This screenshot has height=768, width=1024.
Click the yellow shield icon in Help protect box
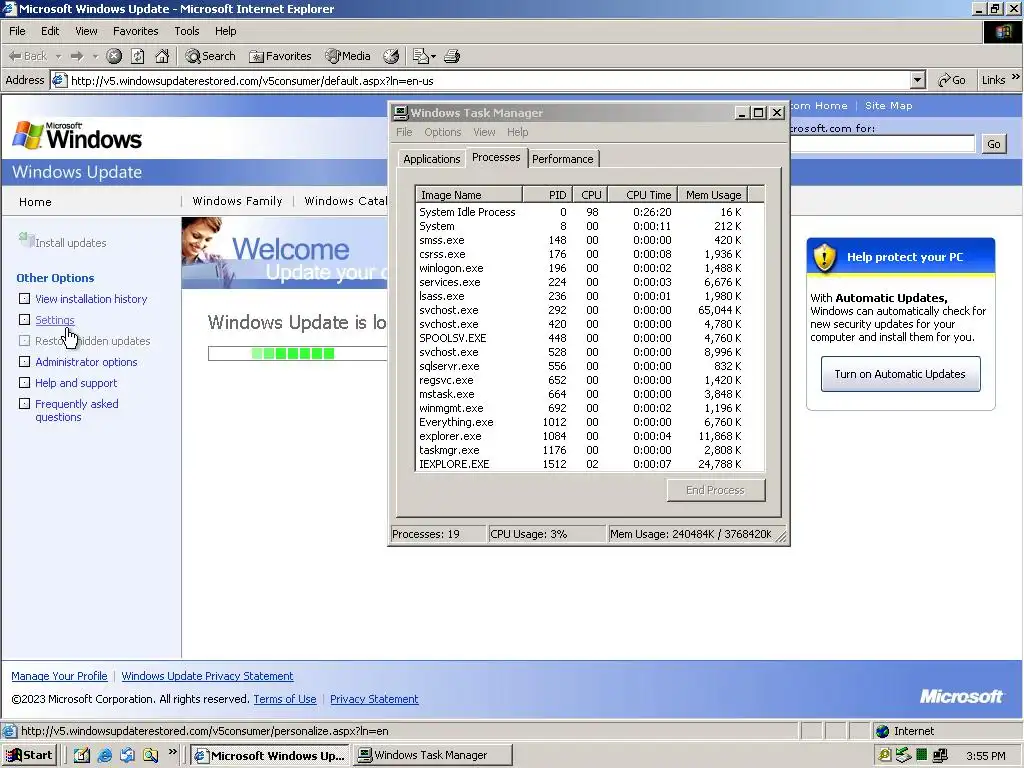click(825, 257)
